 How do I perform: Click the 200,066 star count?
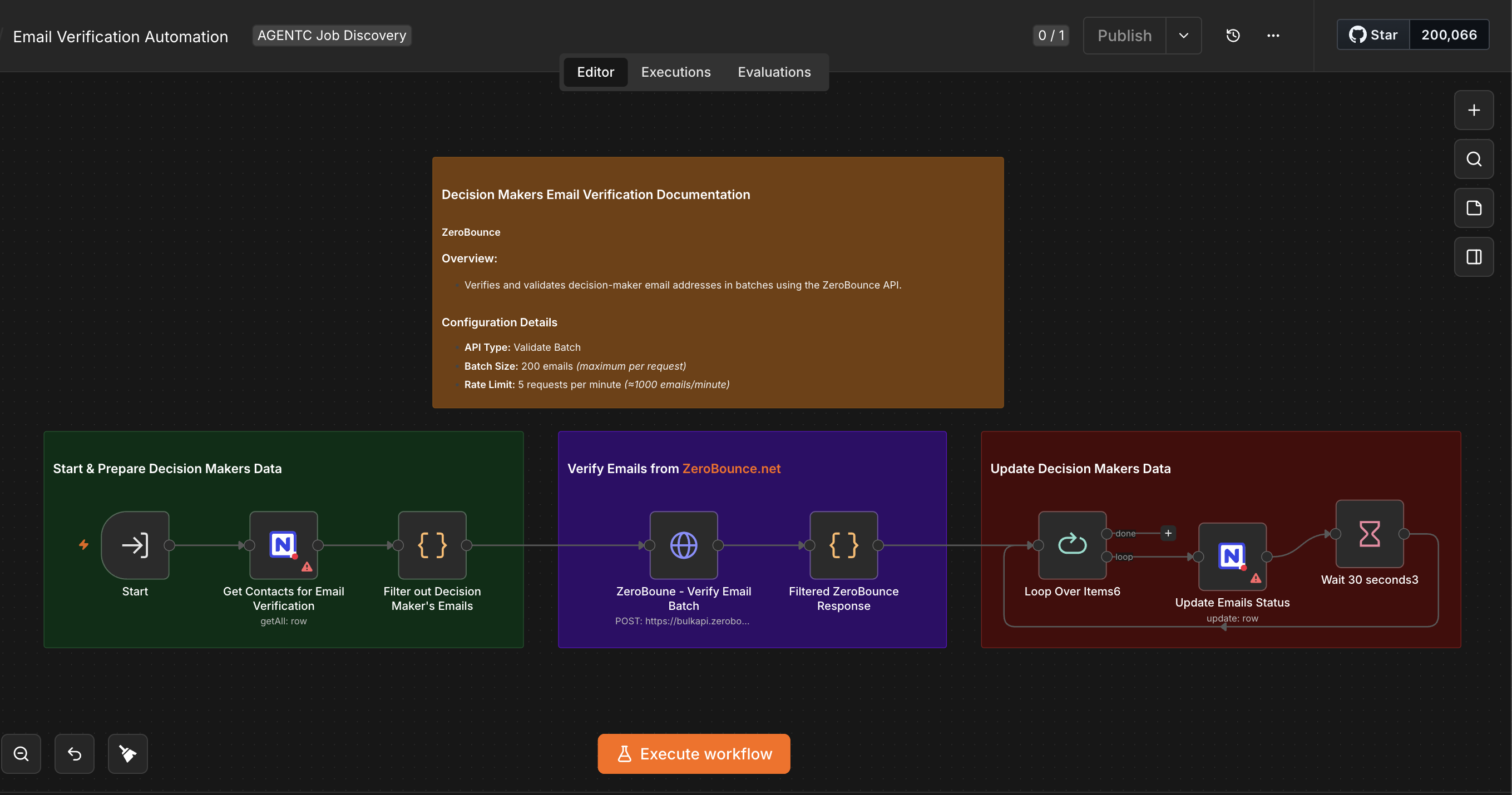click(x=1449, y=35)
